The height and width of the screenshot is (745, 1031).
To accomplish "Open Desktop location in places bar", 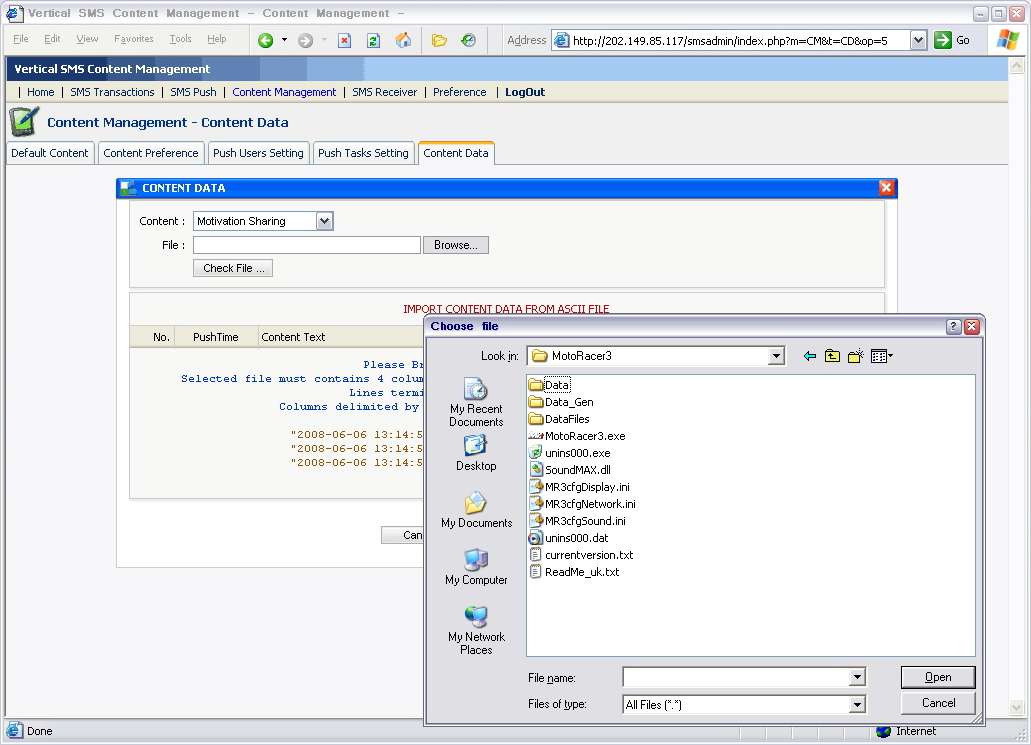I will 476,453.
